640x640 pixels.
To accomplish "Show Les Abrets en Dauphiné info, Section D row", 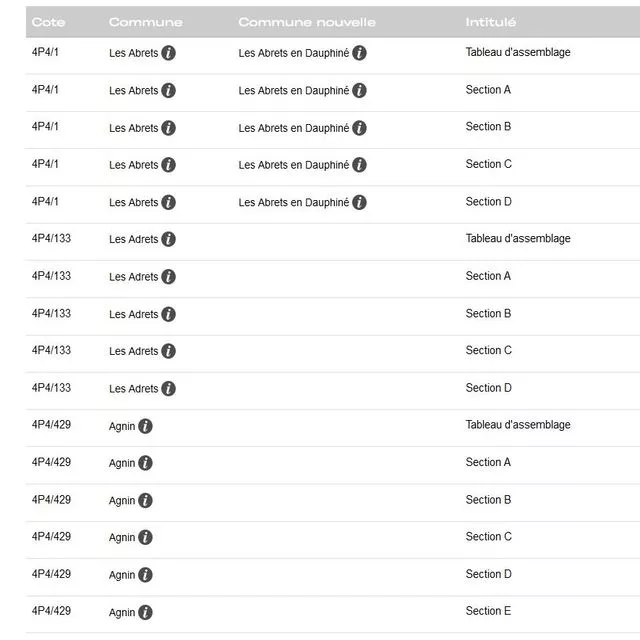I will click(x=359, y=202).
